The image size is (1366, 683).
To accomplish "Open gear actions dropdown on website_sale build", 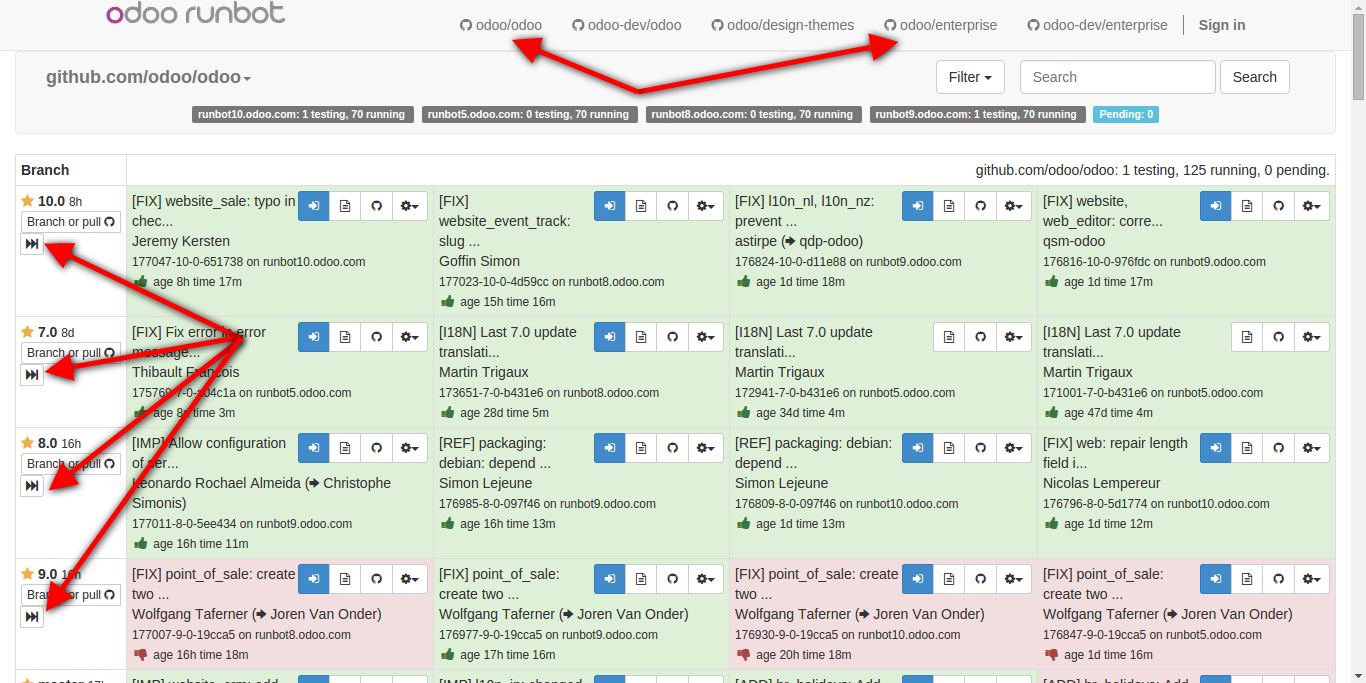I will 410,206.
